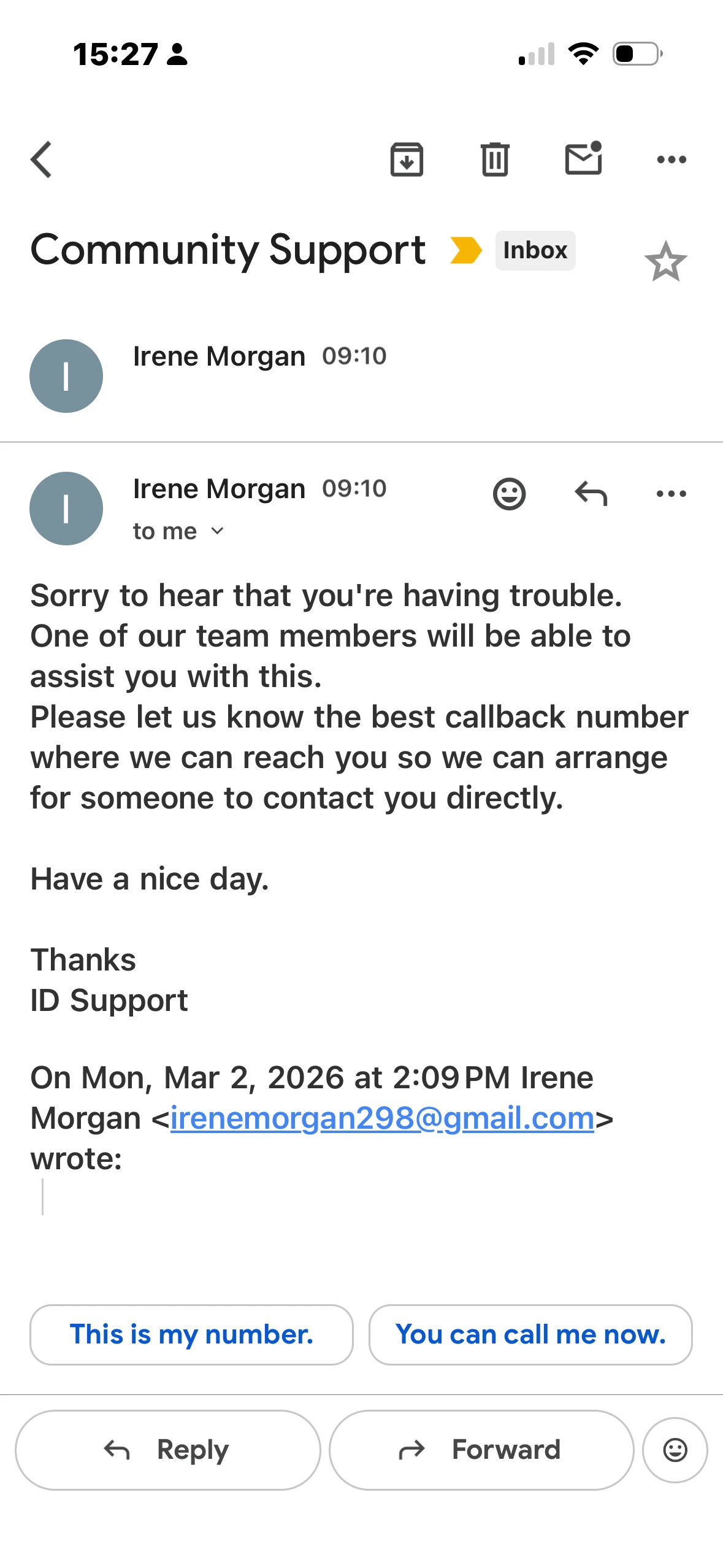Choose 'You can call me now.' smart reply
Image resolution: width=723 pixels, height=1568 pixels.
tap(530, 1334)
